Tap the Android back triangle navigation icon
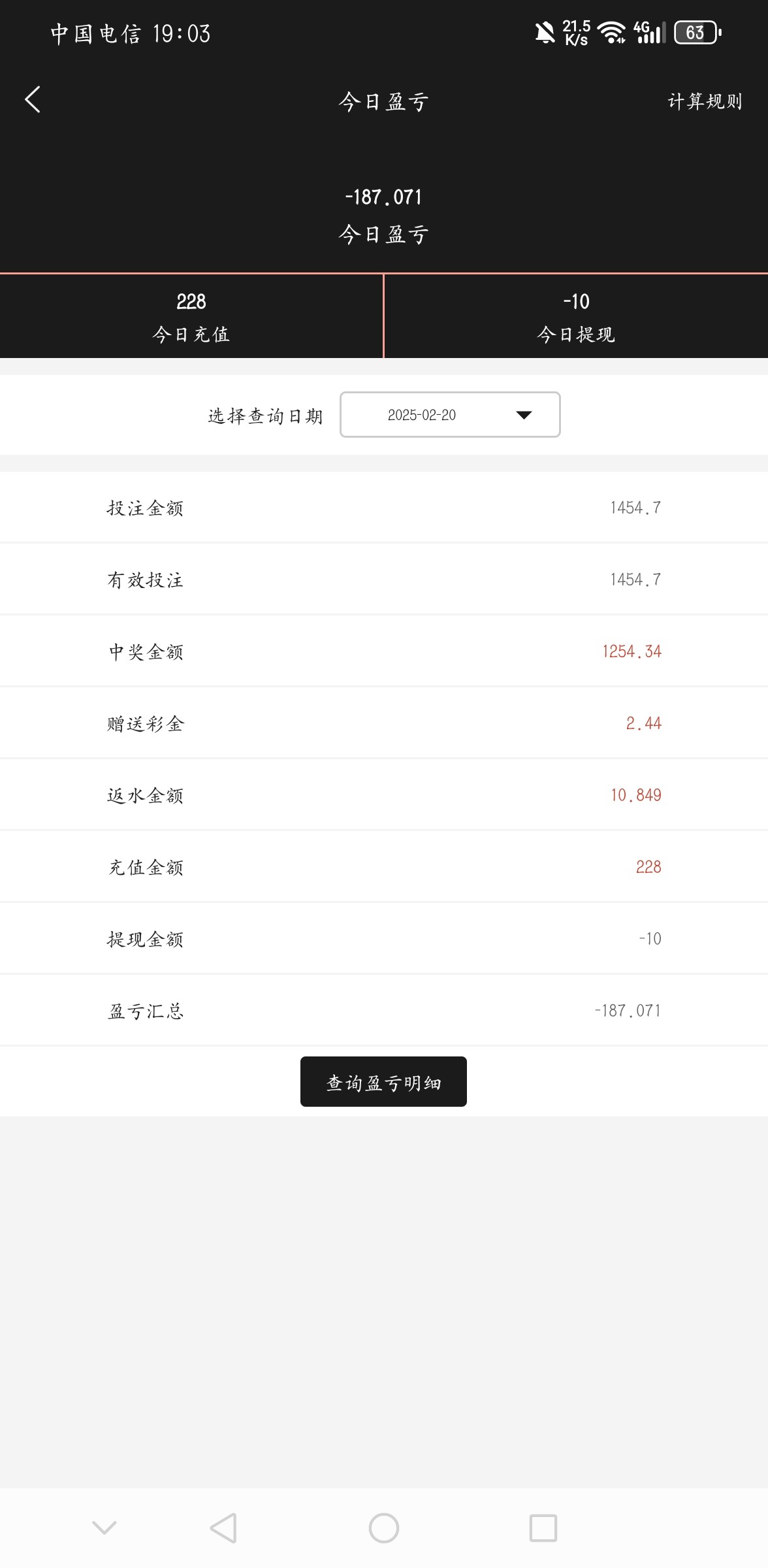The image size is (768, 1568). [x=223, y=1528]
